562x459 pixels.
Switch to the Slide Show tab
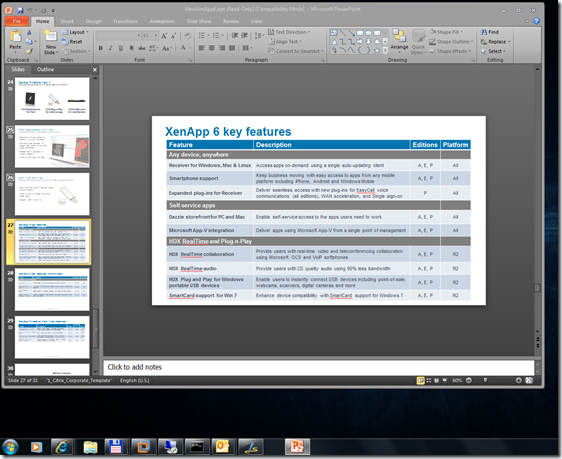[x=199, y=21]
